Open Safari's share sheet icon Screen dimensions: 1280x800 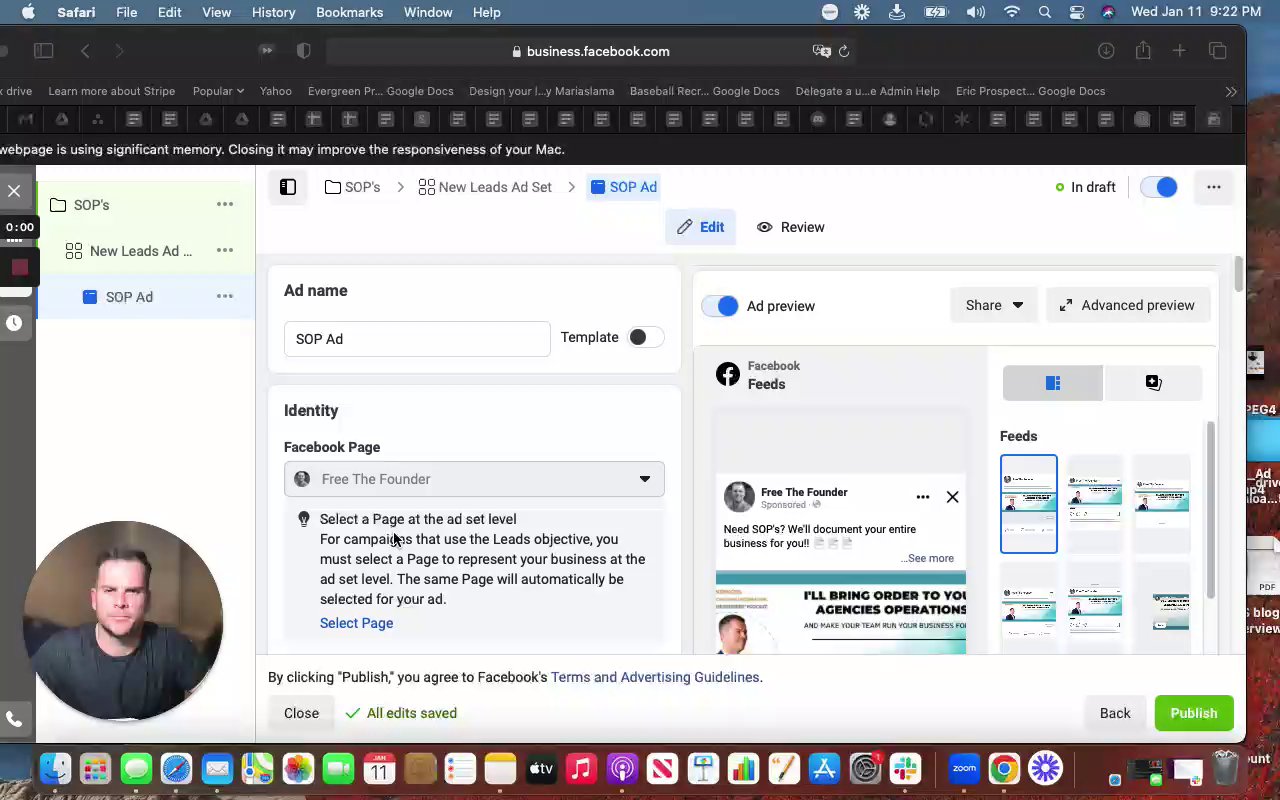(x=1143, y=51)
